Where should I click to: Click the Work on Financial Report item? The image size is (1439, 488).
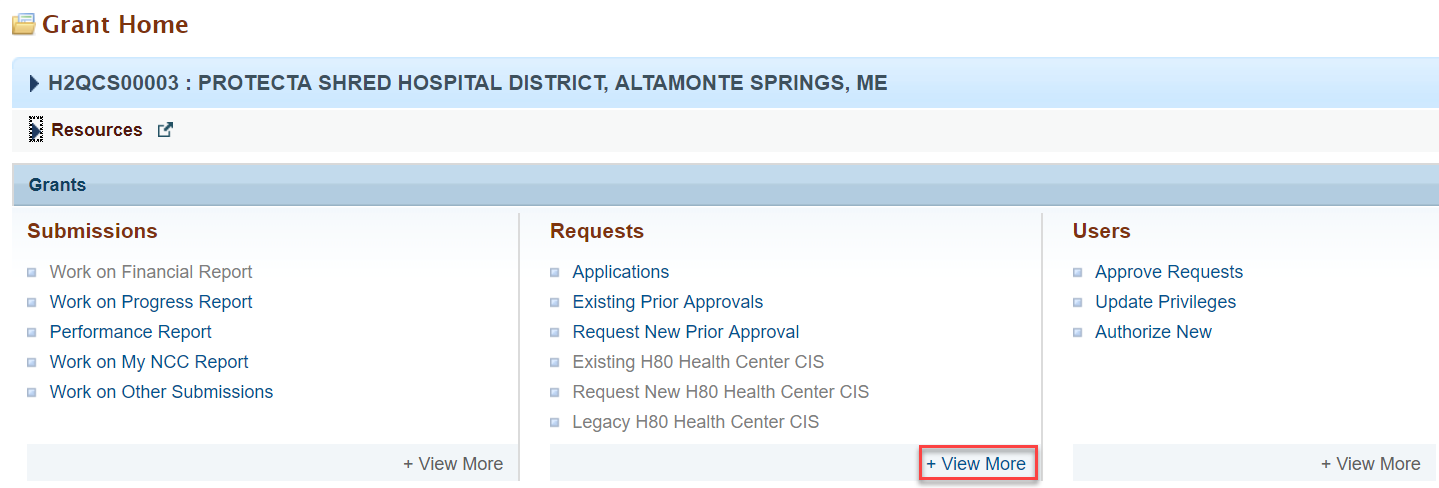click(x=151, y=272)
